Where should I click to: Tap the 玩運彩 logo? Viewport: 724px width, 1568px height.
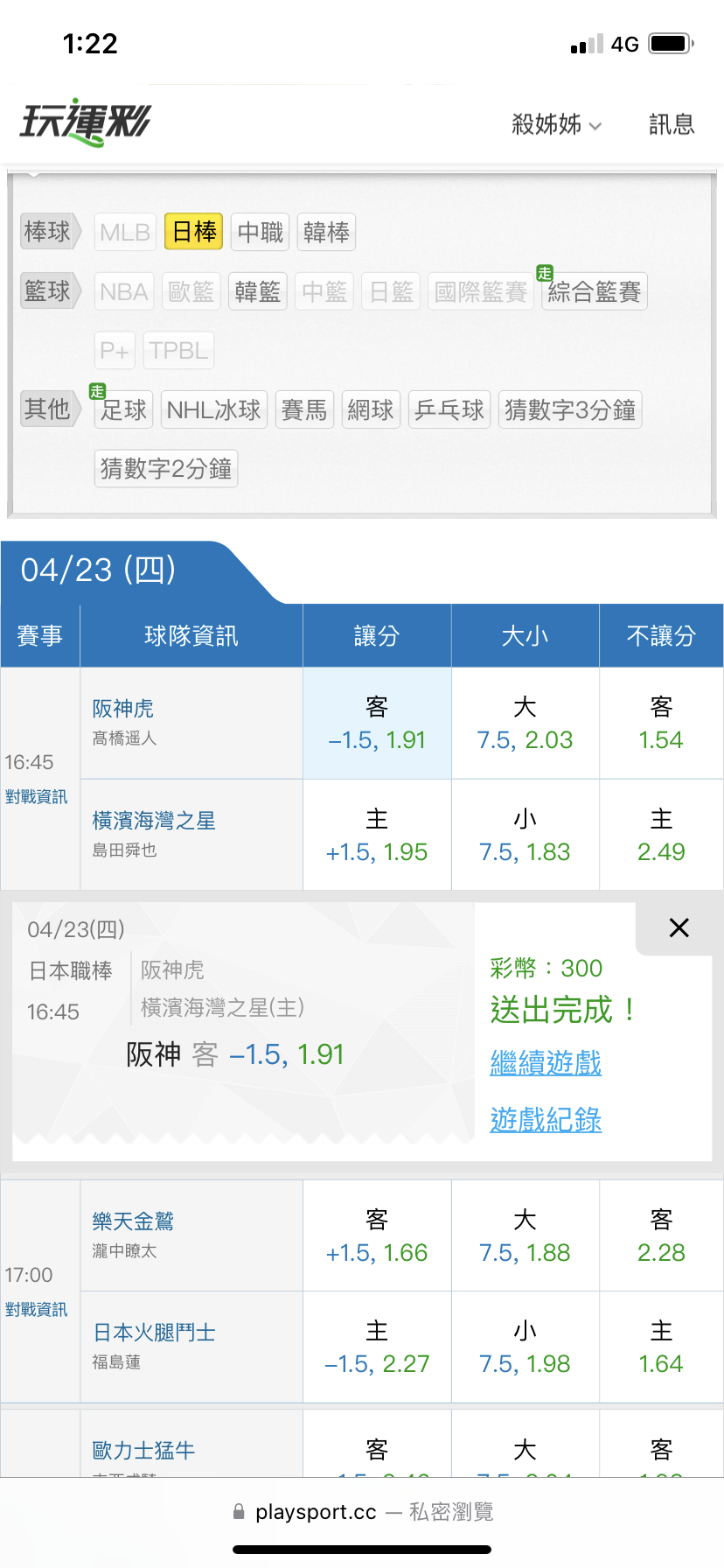[x=86, y=122]
